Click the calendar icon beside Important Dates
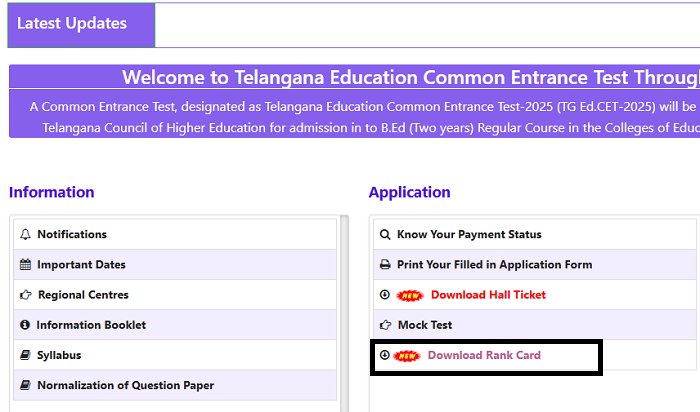Viewport: 700px width, 412px height. pos(25,265)
